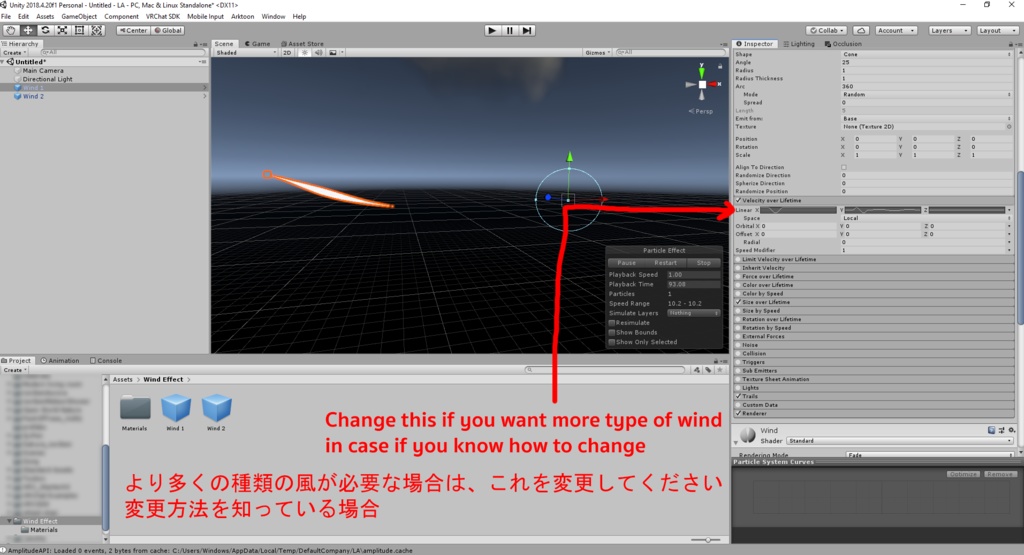Click Stop in Particle Effect panel
This screenshot has width=1024, height=555.
[x=703, y=263]
